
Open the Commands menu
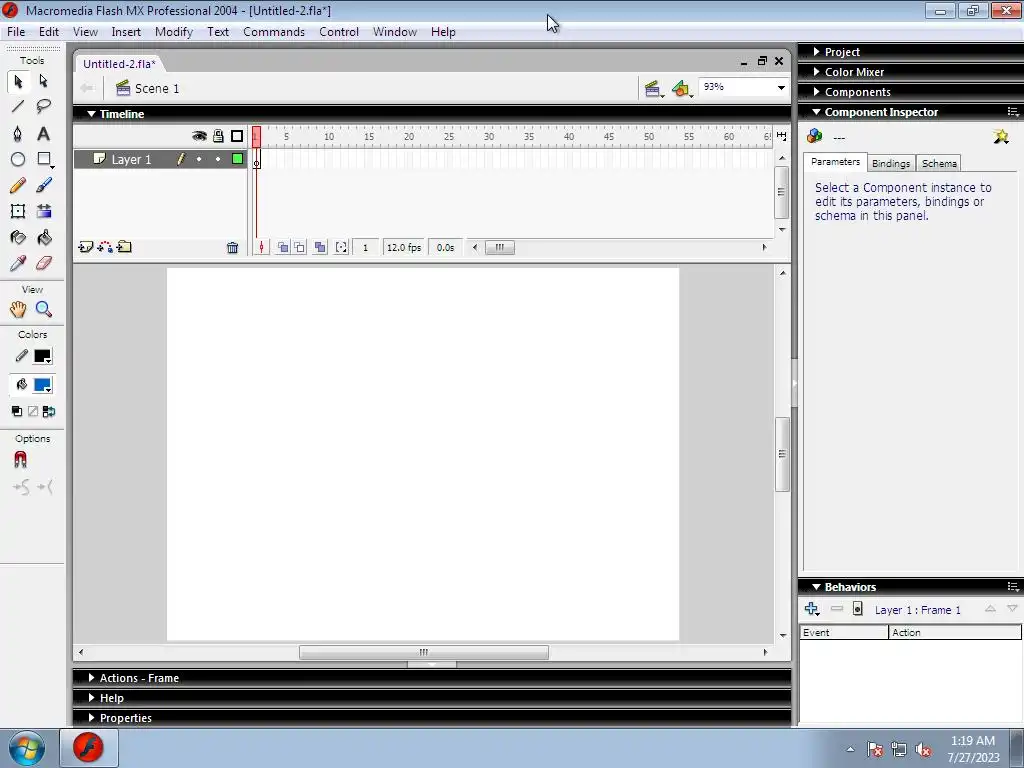click(x=274, y=31)
